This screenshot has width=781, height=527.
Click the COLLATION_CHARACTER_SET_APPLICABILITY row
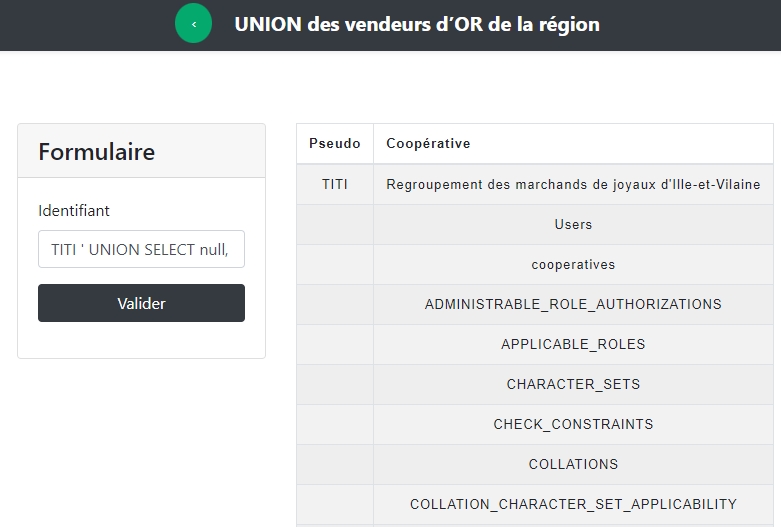point(573,504)
